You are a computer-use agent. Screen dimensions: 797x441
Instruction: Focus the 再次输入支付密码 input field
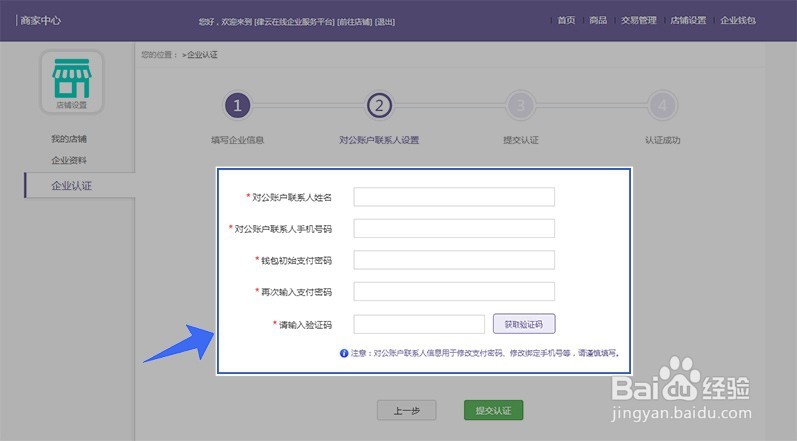(x=454, y=292)
